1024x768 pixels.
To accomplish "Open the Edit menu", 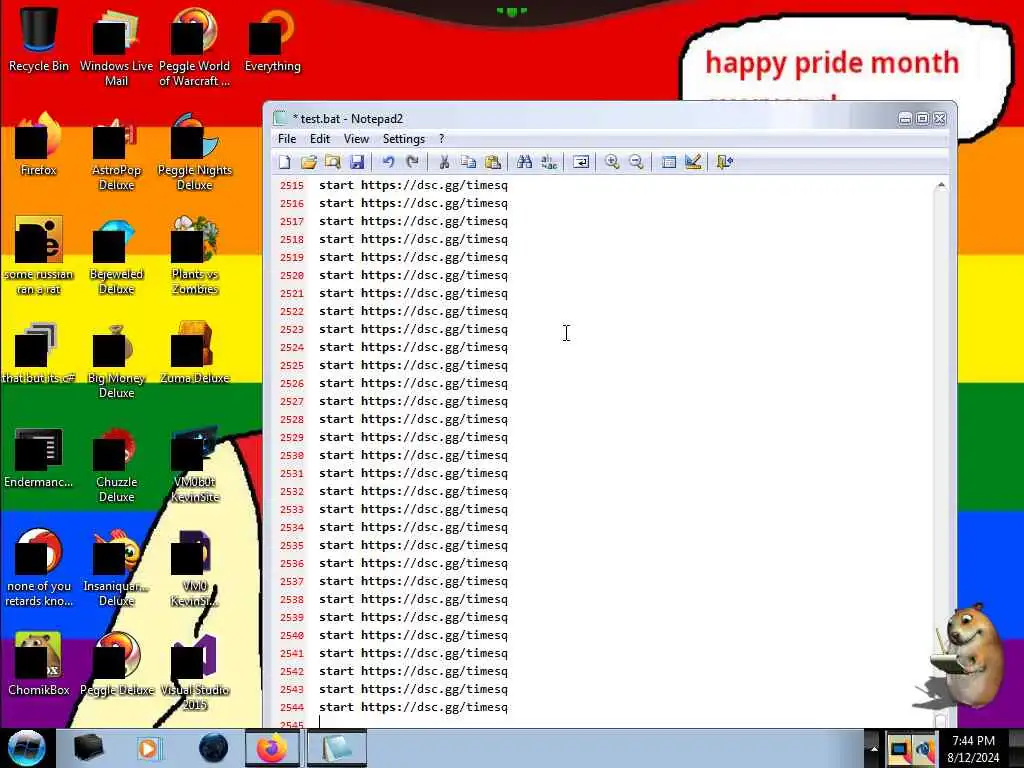I will 320,139.
